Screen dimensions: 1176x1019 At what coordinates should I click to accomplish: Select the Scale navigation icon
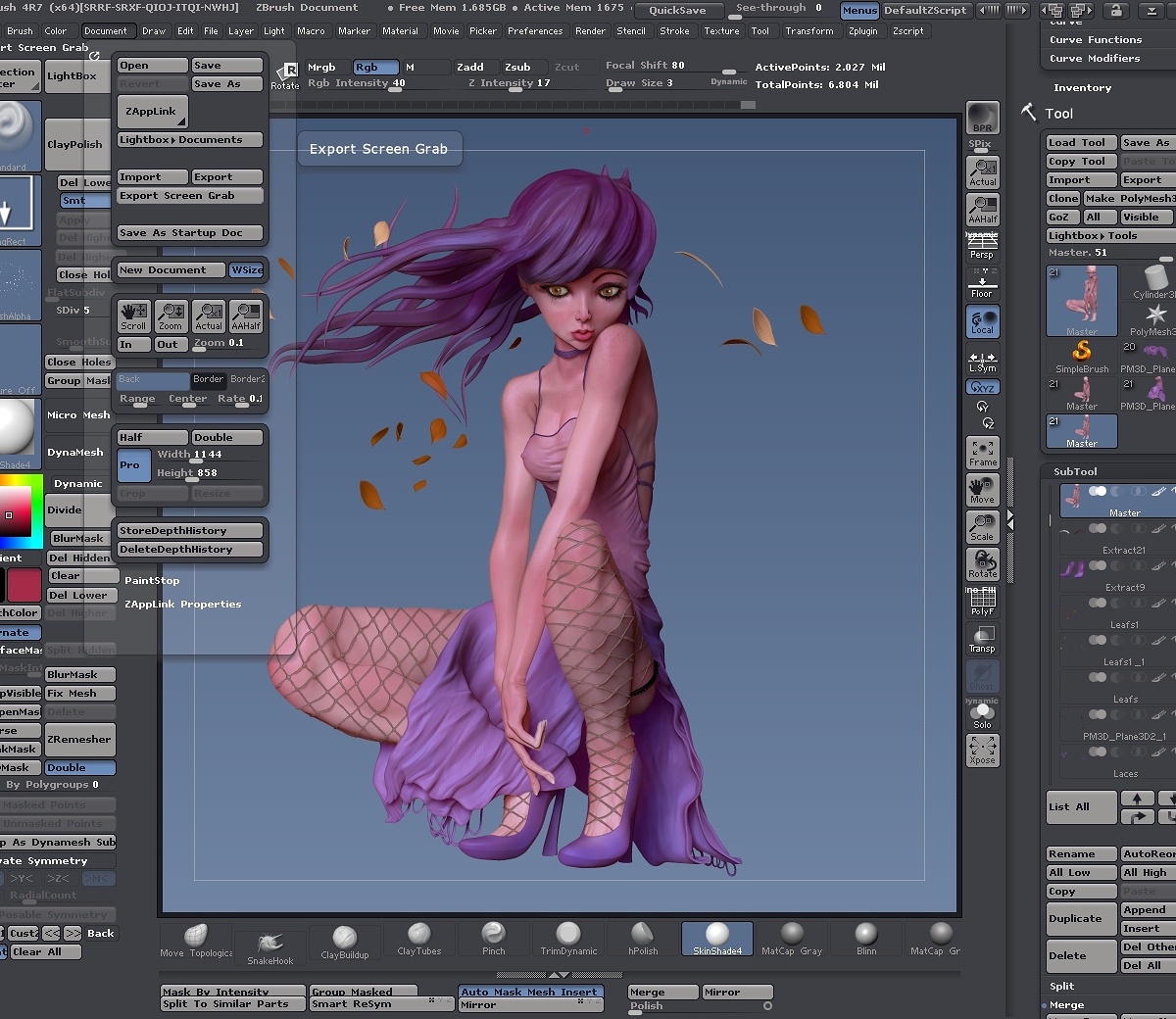(982, 528)
